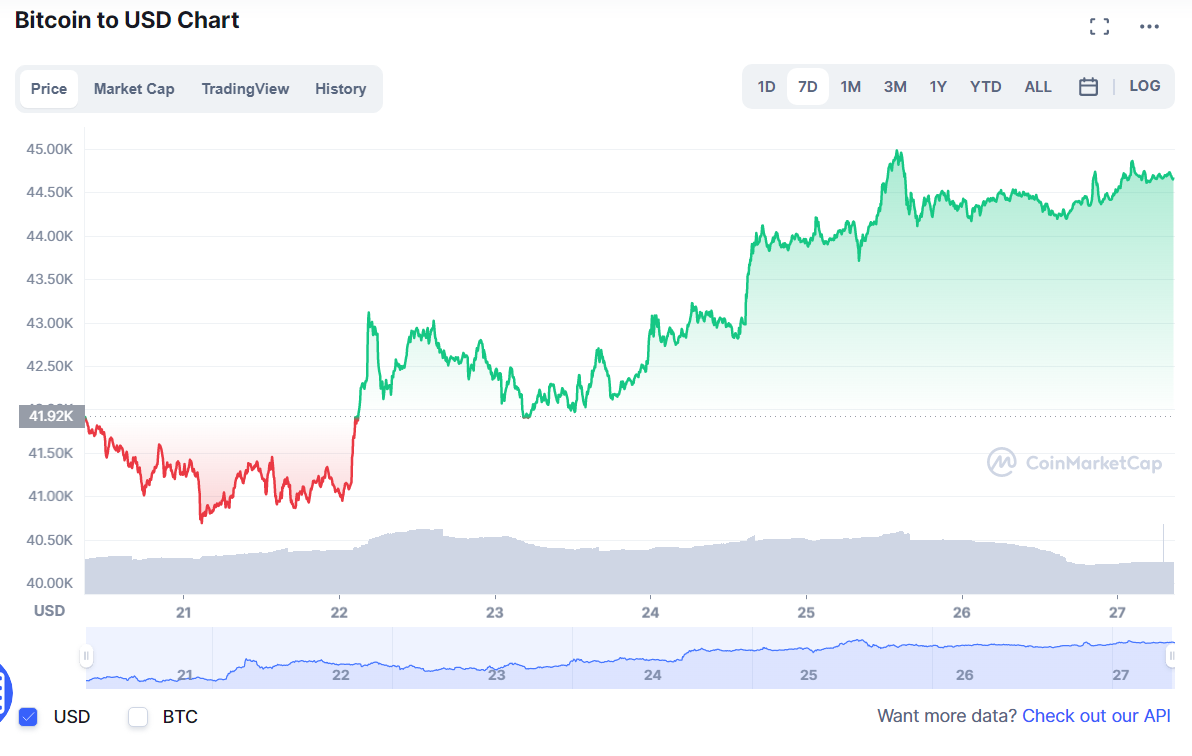Follow the Check out our API link
The width and height of the screenshot is (1192, 756).
pyautogui.click(x=1096, y=716)
